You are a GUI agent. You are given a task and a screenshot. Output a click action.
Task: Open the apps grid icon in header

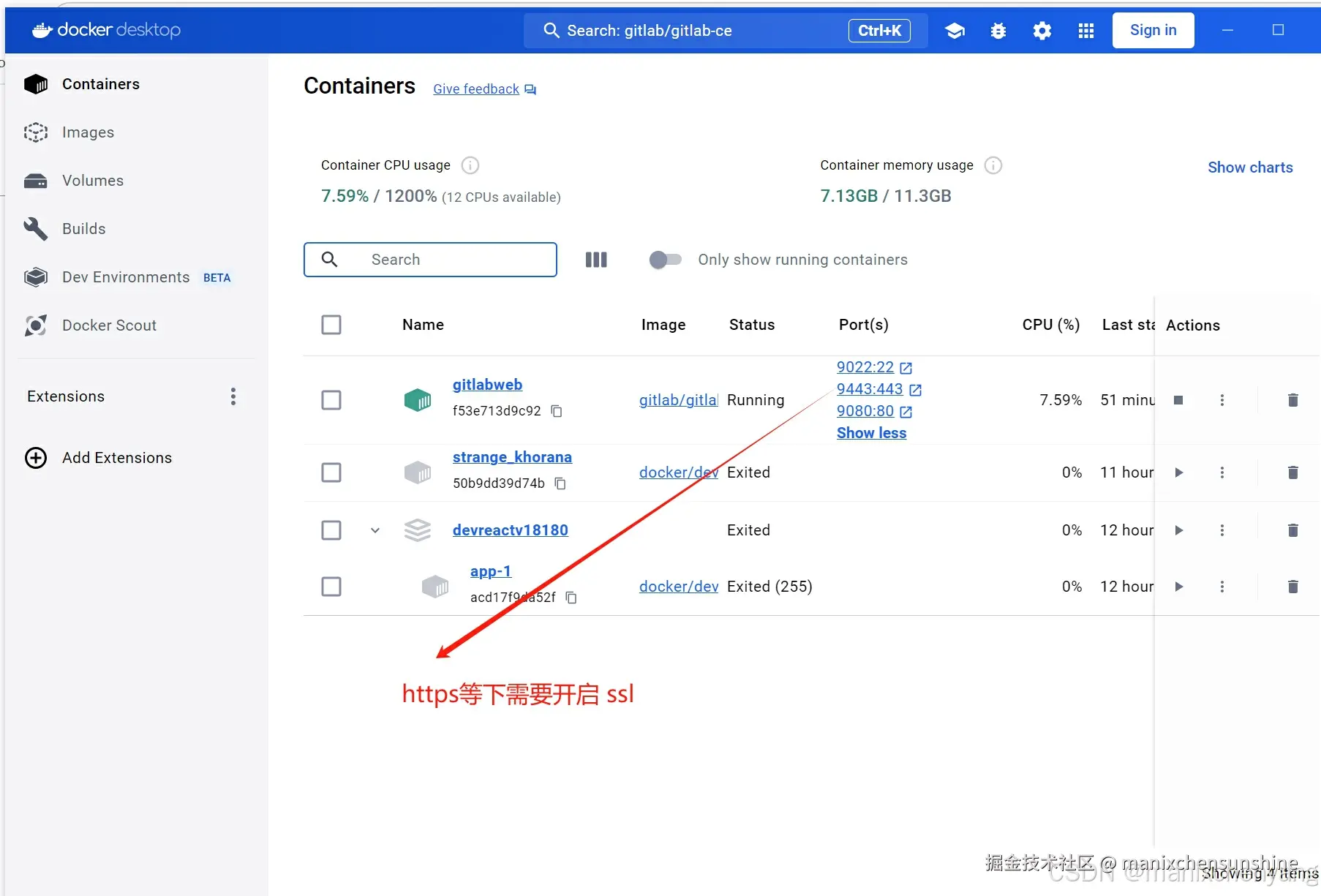1086,31
